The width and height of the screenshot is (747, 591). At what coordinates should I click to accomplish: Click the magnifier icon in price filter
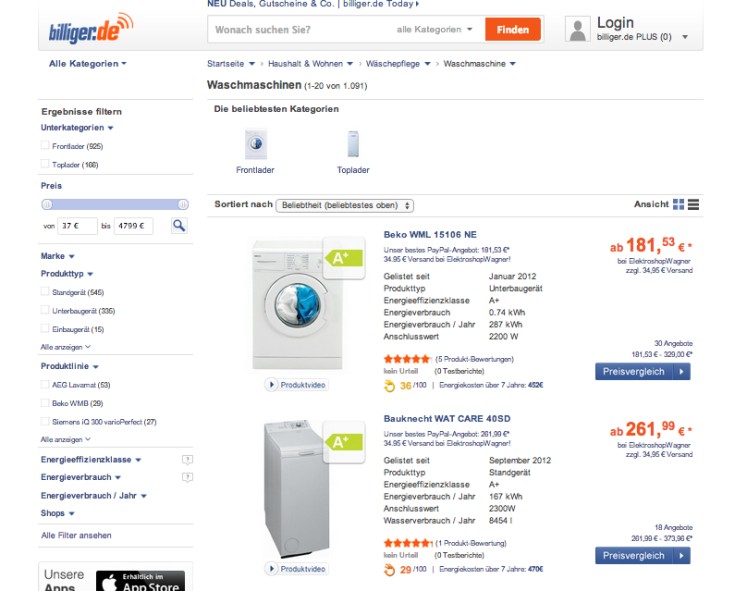[x=178, y=226]
